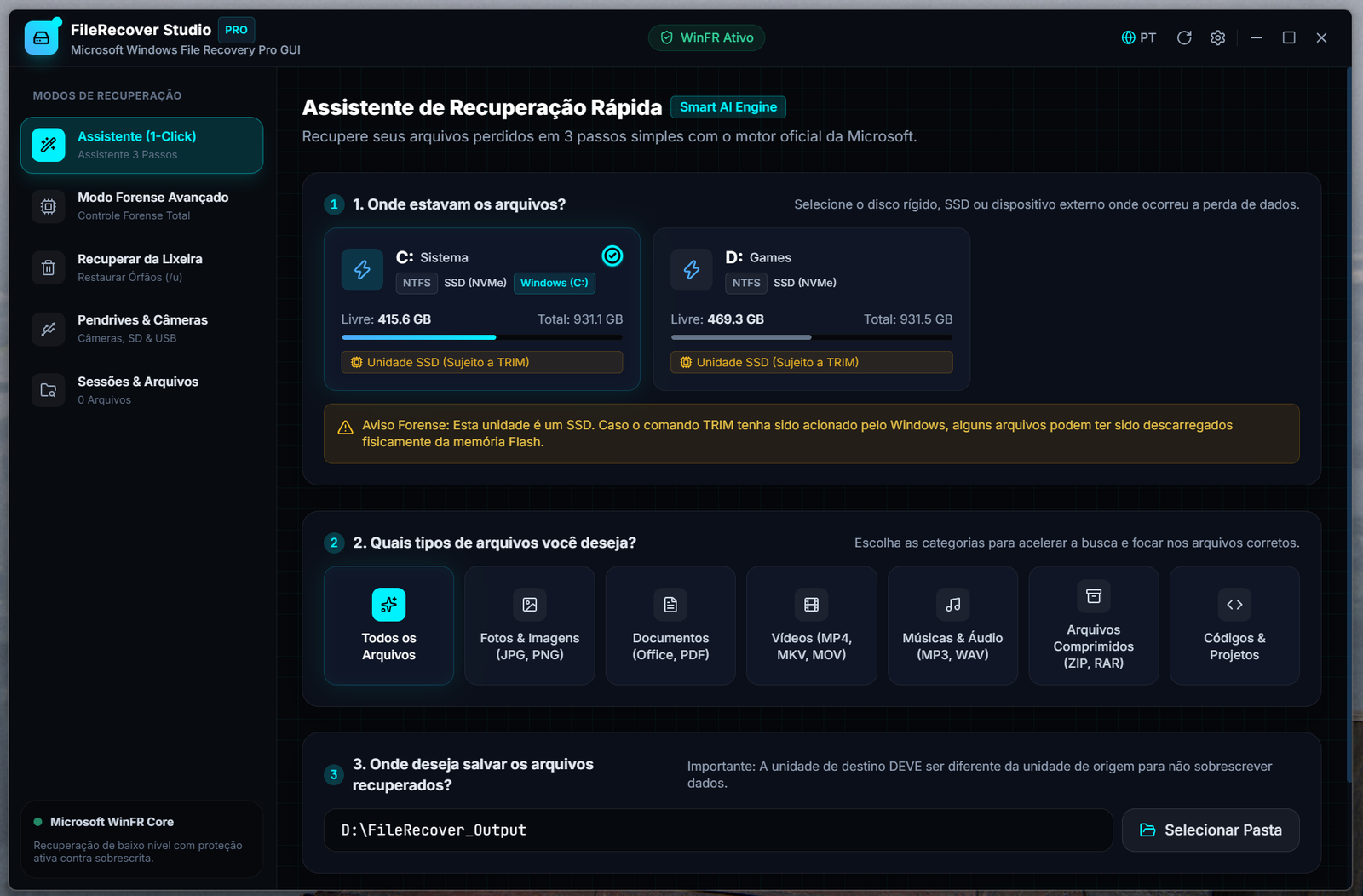Click the refresh drives icon
Screen dimensions: 1363x896
[x=1184, y=37]
